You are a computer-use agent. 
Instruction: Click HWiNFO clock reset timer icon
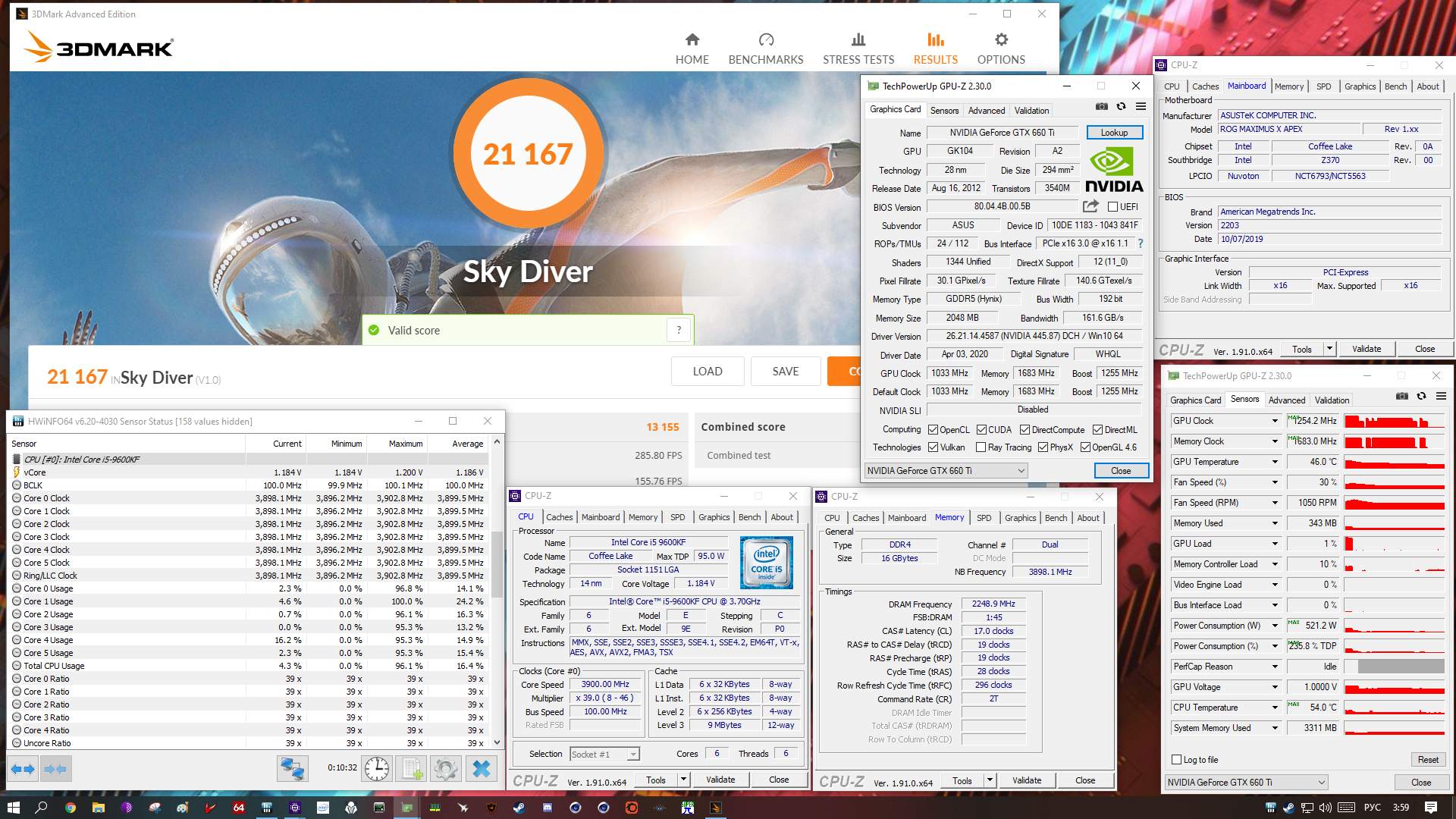(x=377, y=769)
